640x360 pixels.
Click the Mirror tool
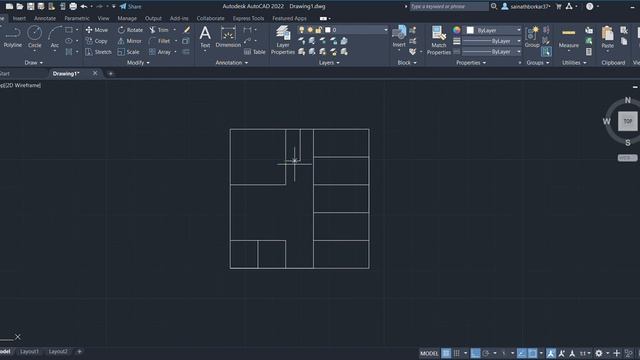129,41
